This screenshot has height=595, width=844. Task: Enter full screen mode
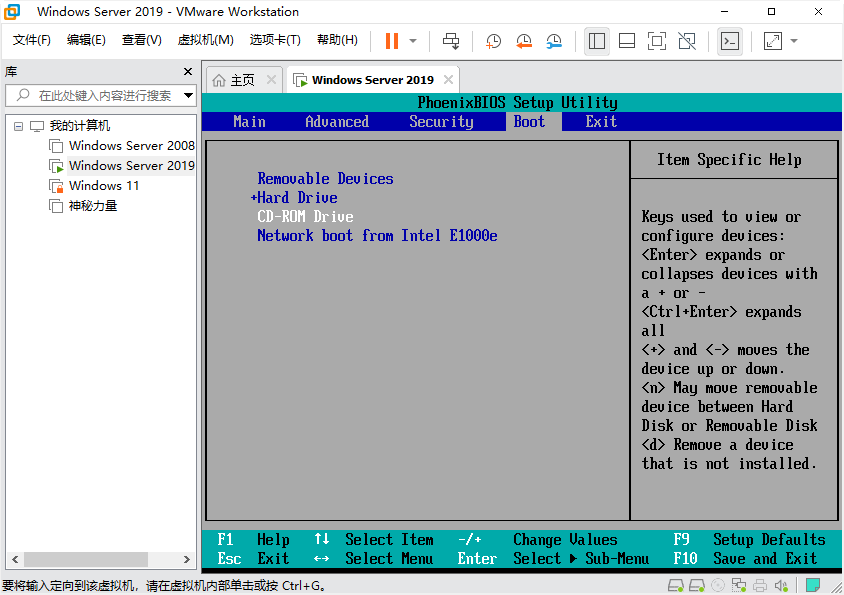tap(656, 41)
